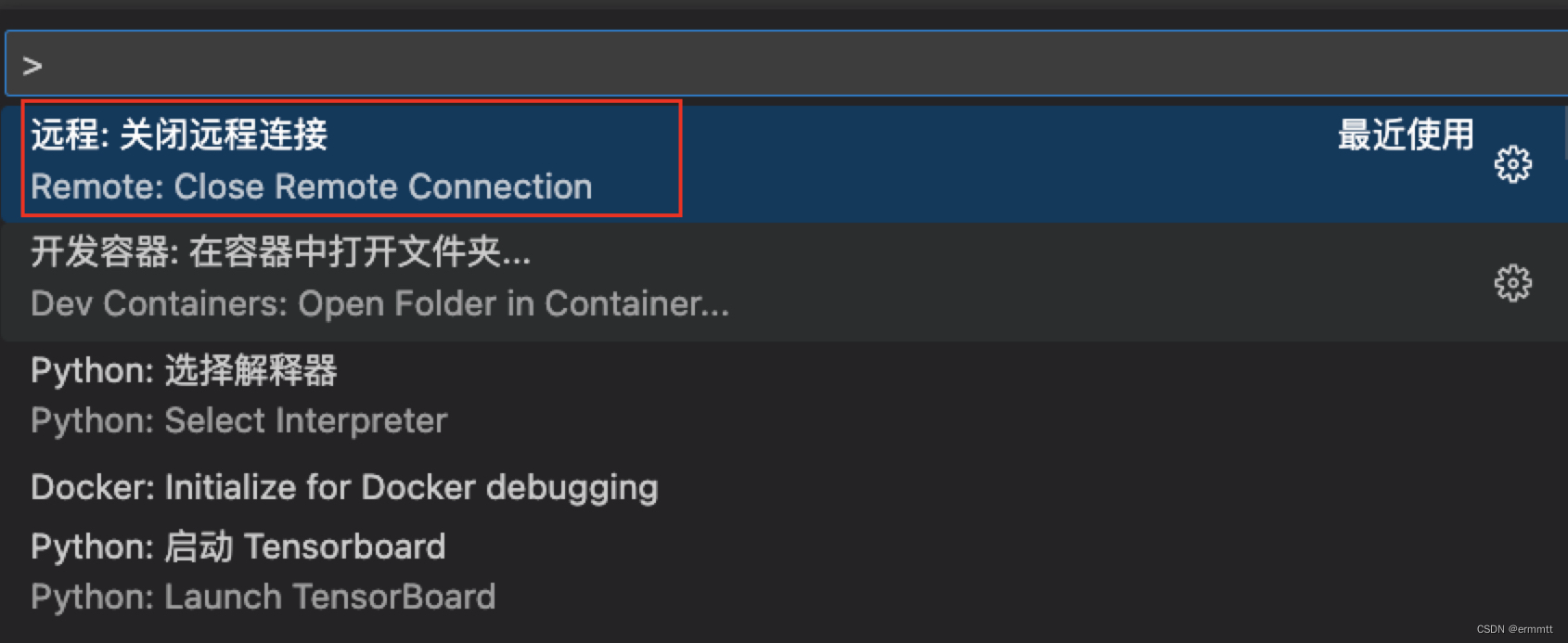The width and height of the screenshot is (1568, 643).
Task: Click the CSDN @ermmtt watermark text
Action: [1514, 629]
